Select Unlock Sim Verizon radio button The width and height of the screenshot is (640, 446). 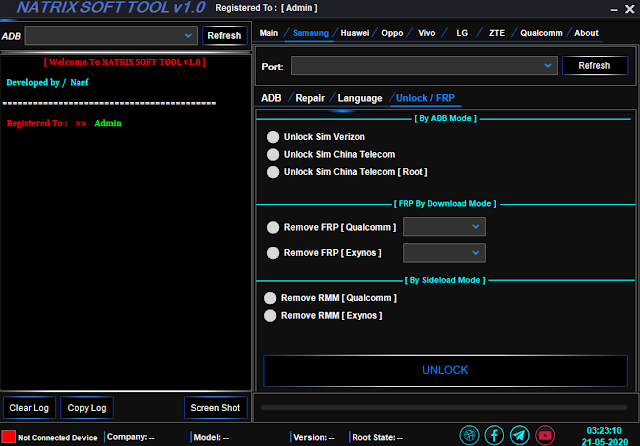(273, 137)
